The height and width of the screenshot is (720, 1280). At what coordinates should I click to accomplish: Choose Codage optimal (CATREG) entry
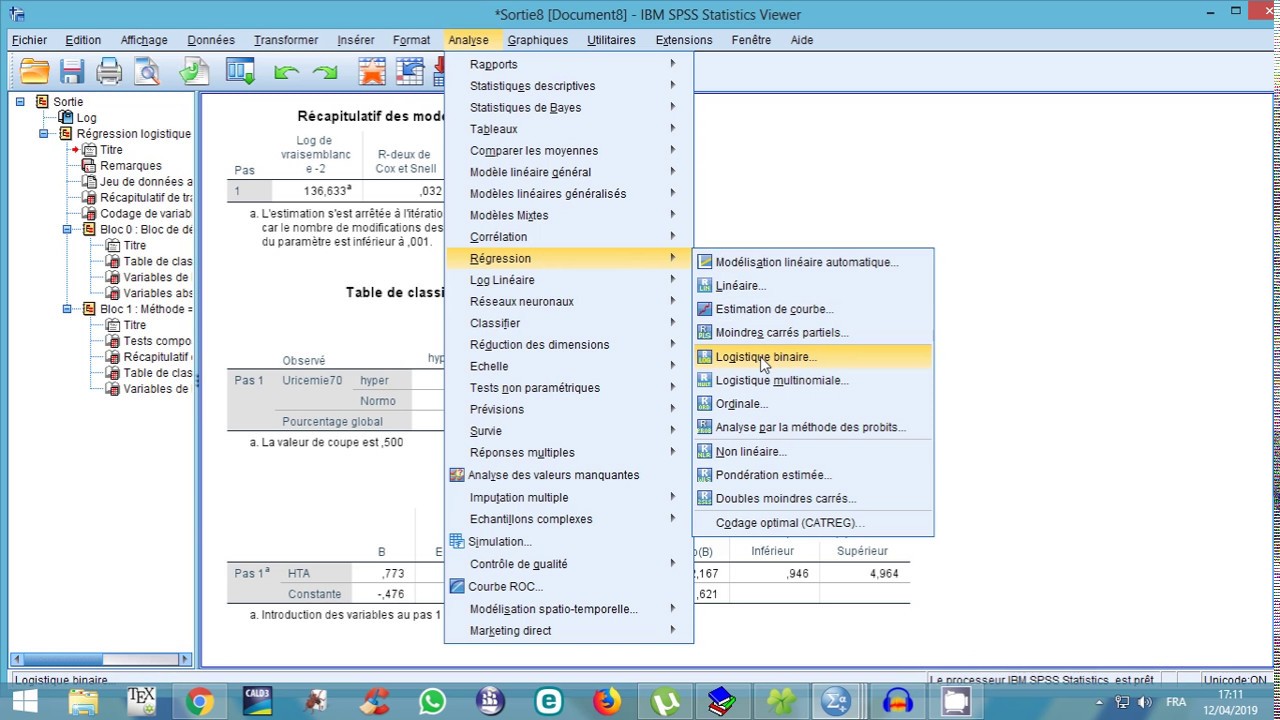click(813, 523)
